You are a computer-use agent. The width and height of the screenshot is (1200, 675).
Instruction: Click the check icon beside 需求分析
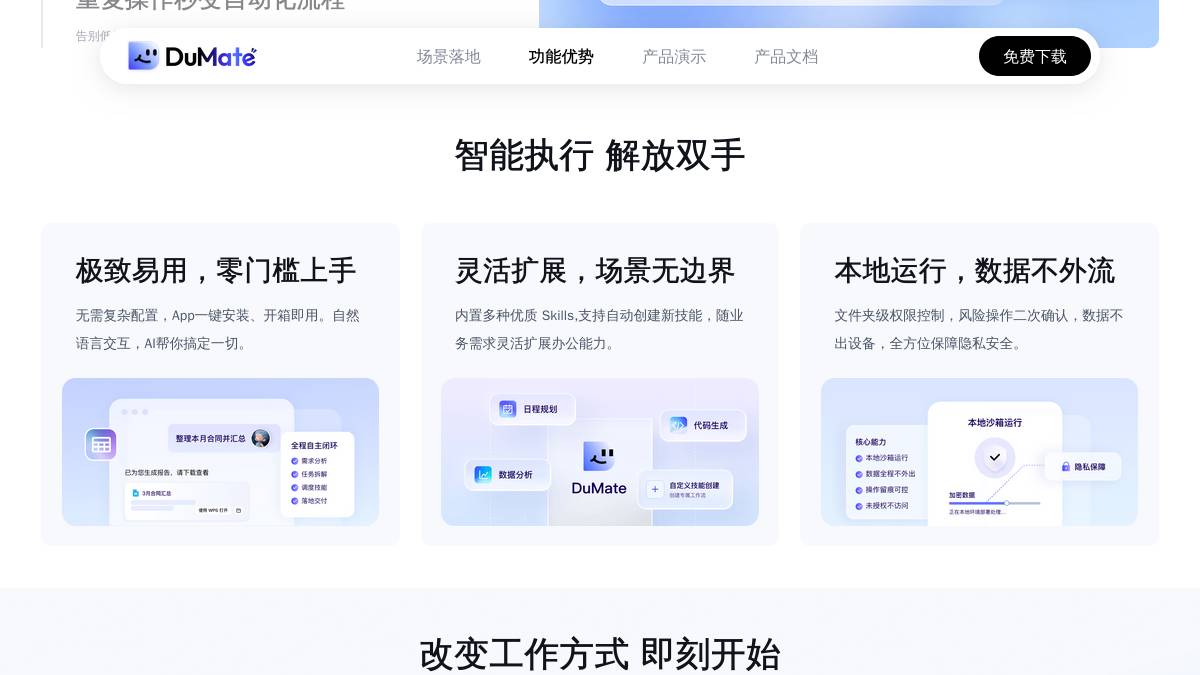point(294,461)
